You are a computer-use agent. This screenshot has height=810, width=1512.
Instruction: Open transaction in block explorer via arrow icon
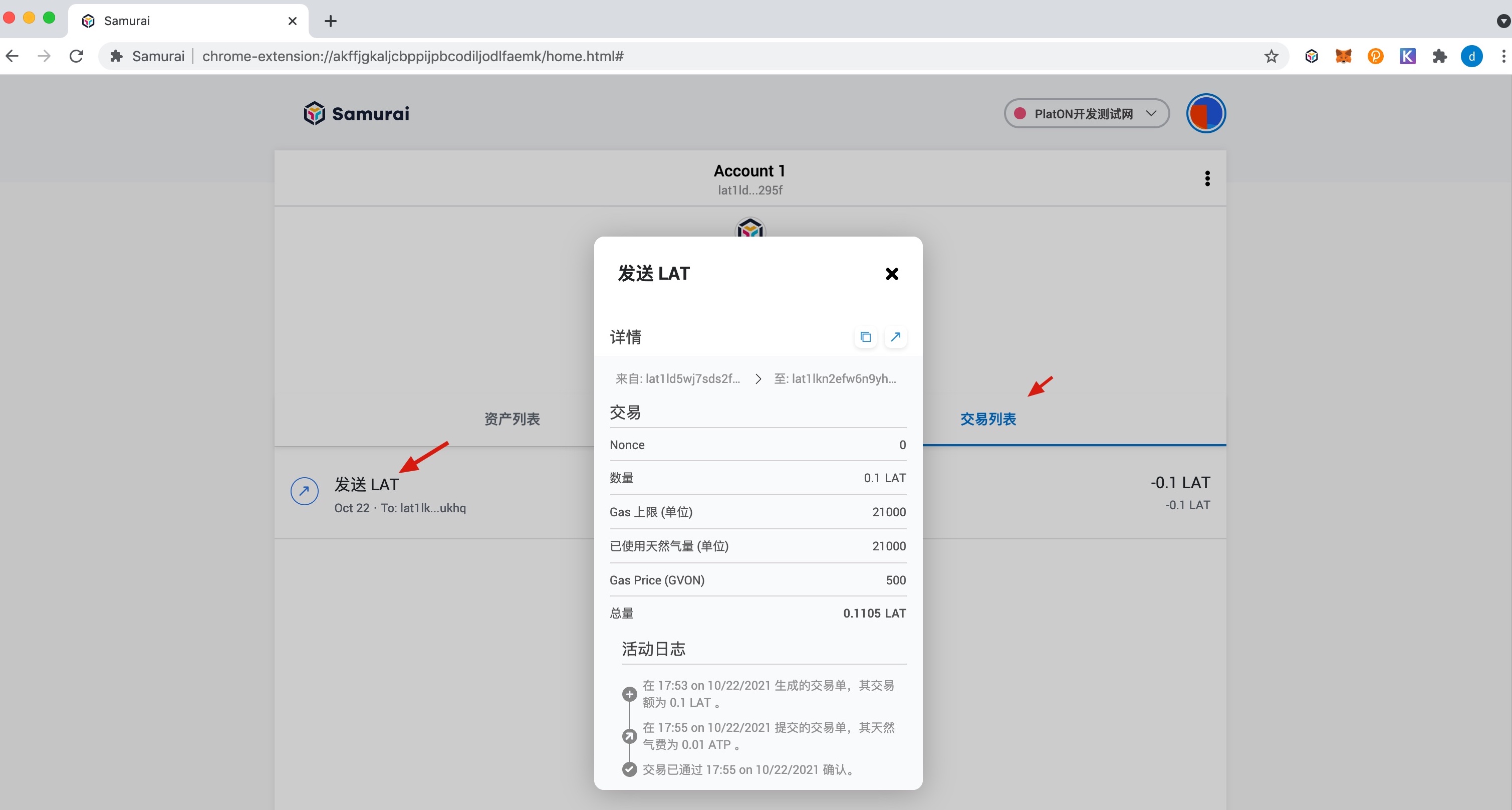coord(895,337)
